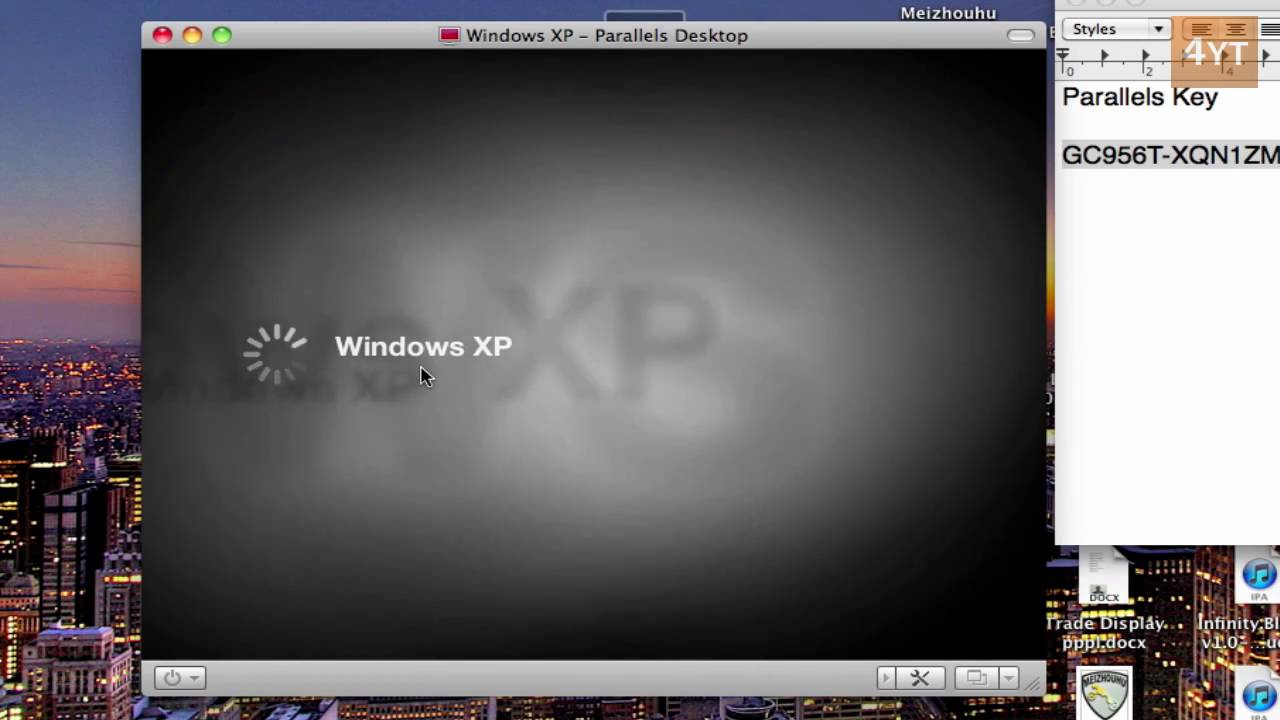Click the Meizhouhu user name in menu bar

click(x=948, y=13)
